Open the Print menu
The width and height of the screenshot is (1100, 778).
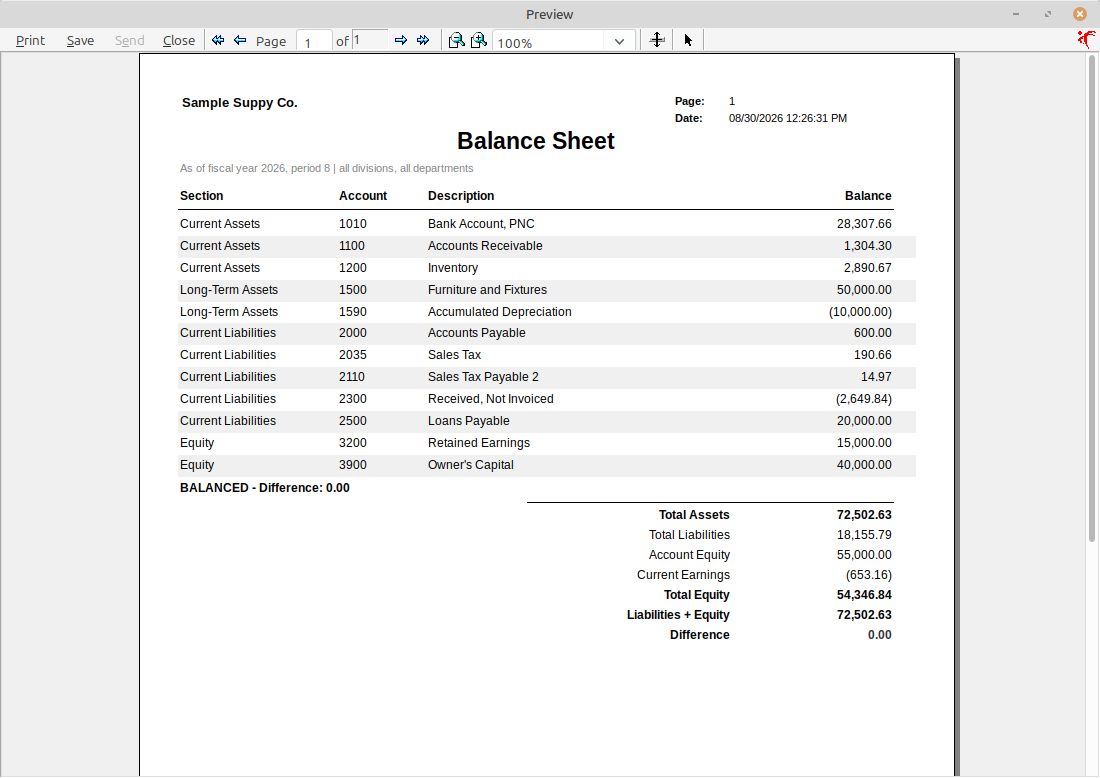click(x=30, y=41)
